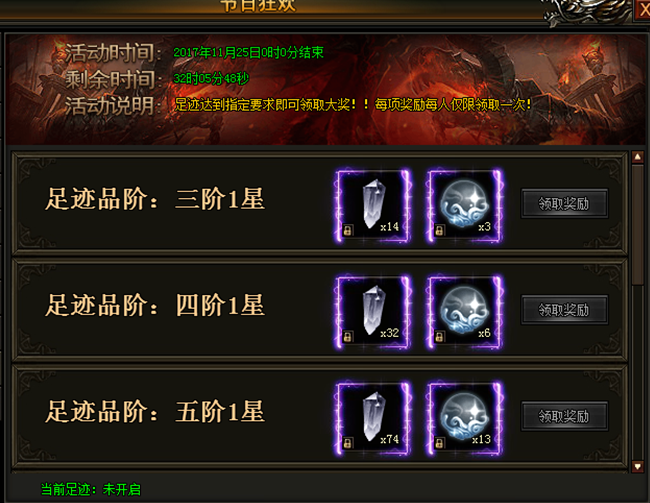Click the 足迹品阶:三阶1星 row label
Screen dimensions: 650x503
pos(155,199)
